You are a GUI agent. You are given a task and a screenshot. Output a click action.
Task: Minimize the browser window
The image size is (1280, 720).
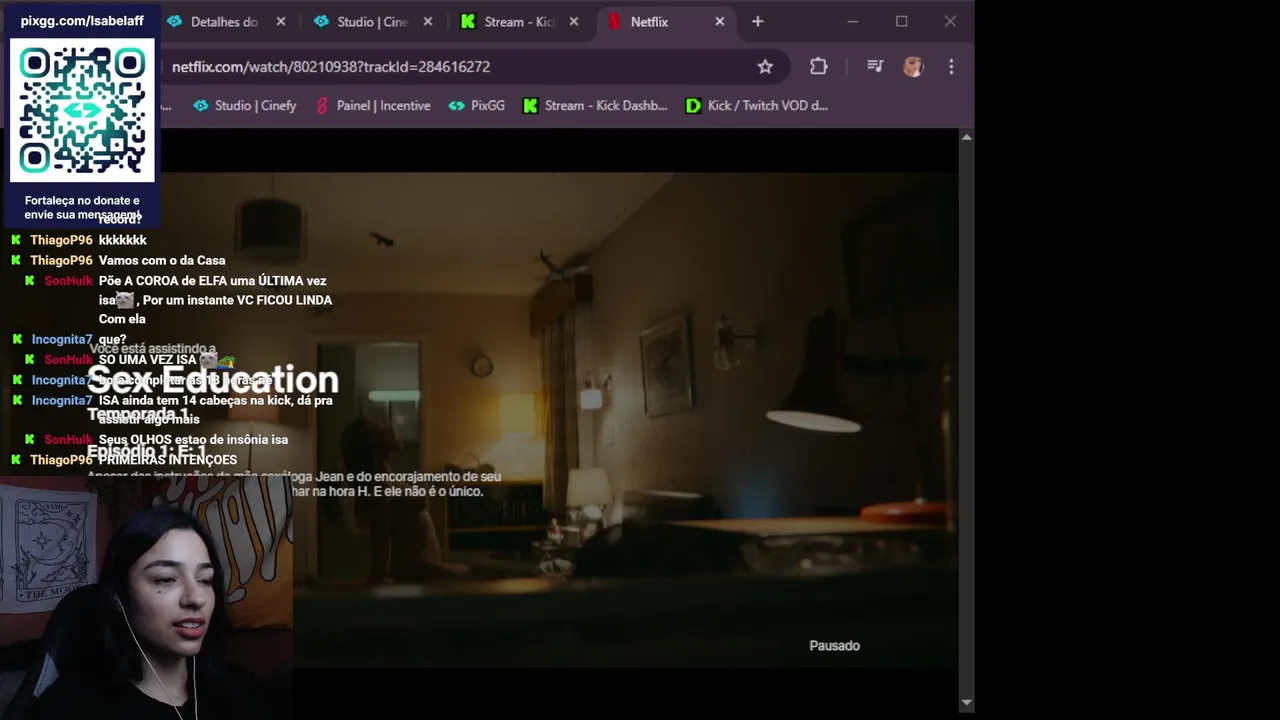pyautogui.click(x=853, y=22)
